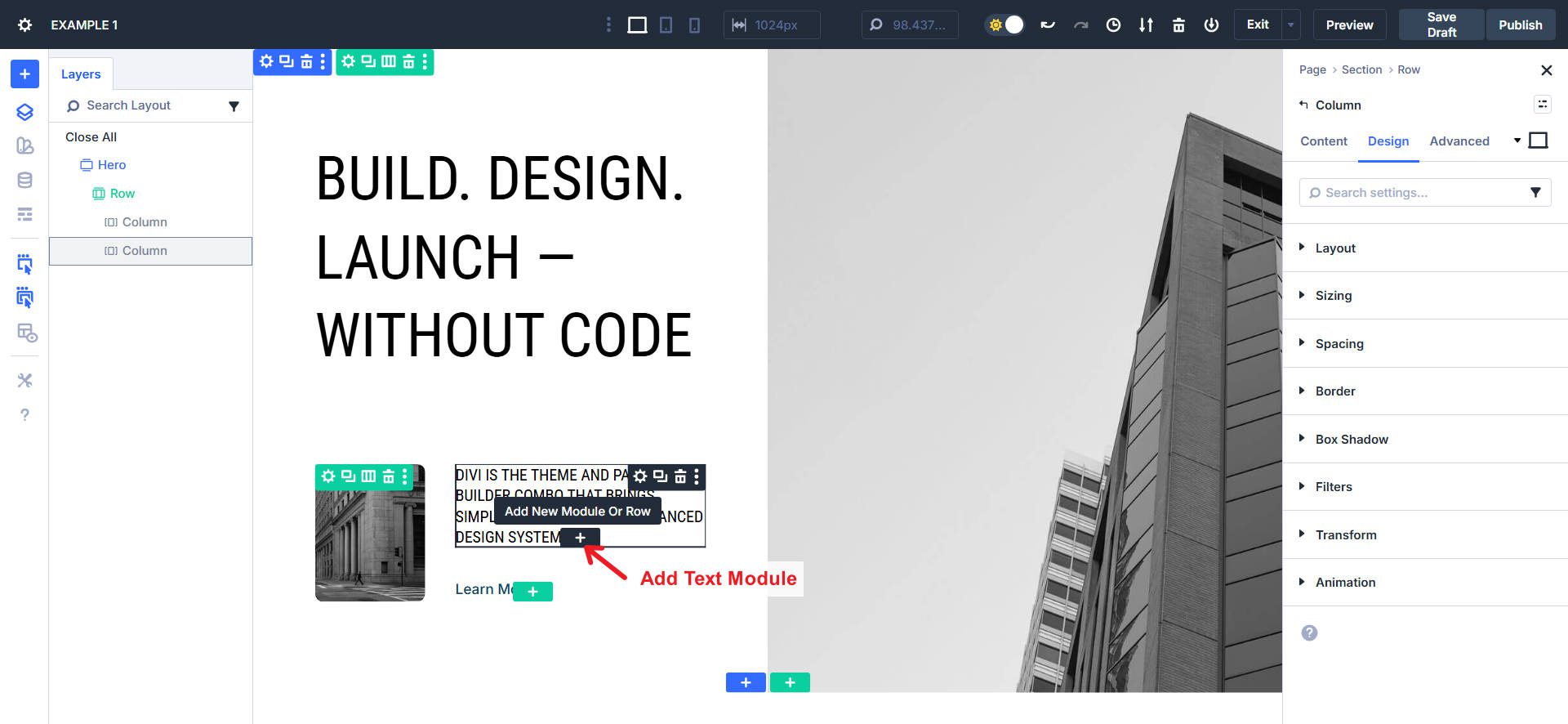
Task: Go back using arrow beside Column title
Action: [x=1303, y=105]
